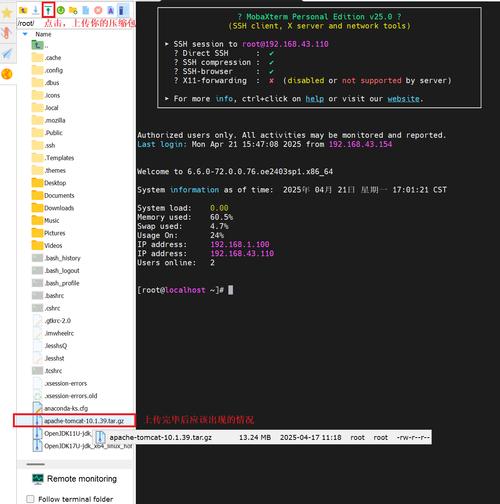Image resolution: width=500 pixels, height=504 pixels.
Task: Select the Documents folder icon
Action: [38, 195]
